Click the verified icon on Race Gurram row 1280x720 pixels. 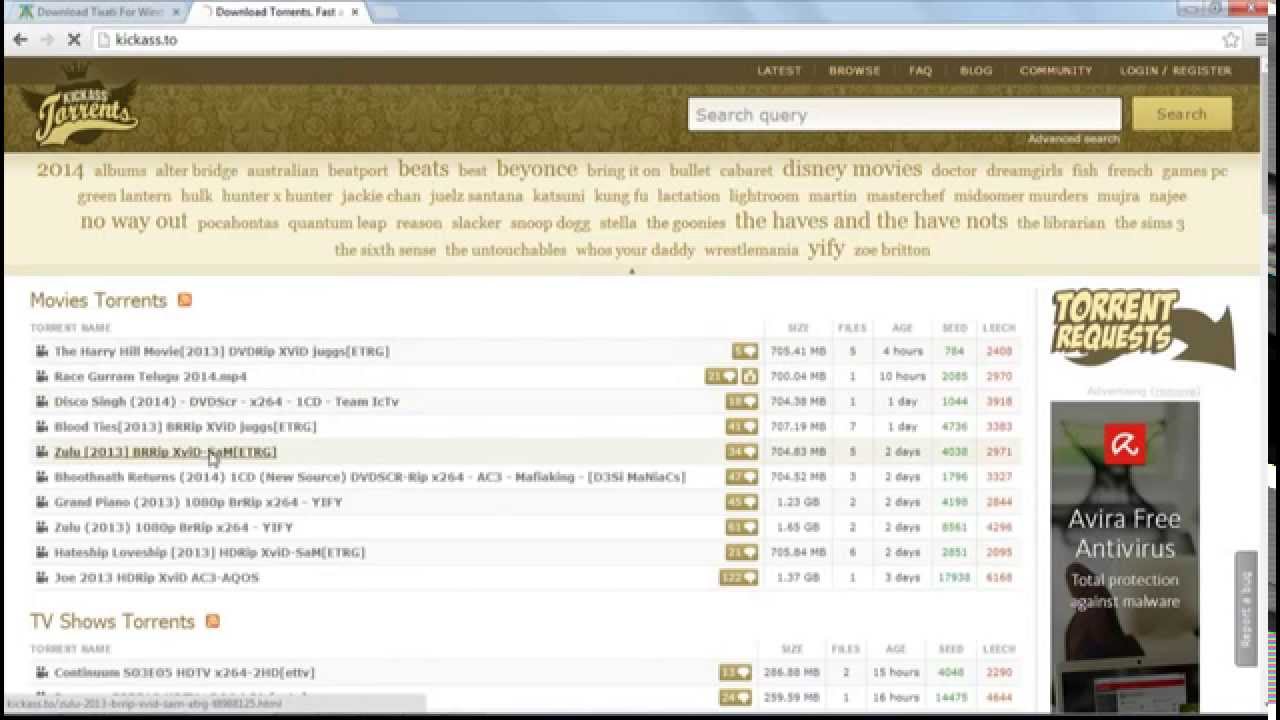pyautogui.click(x=750, y=376)
